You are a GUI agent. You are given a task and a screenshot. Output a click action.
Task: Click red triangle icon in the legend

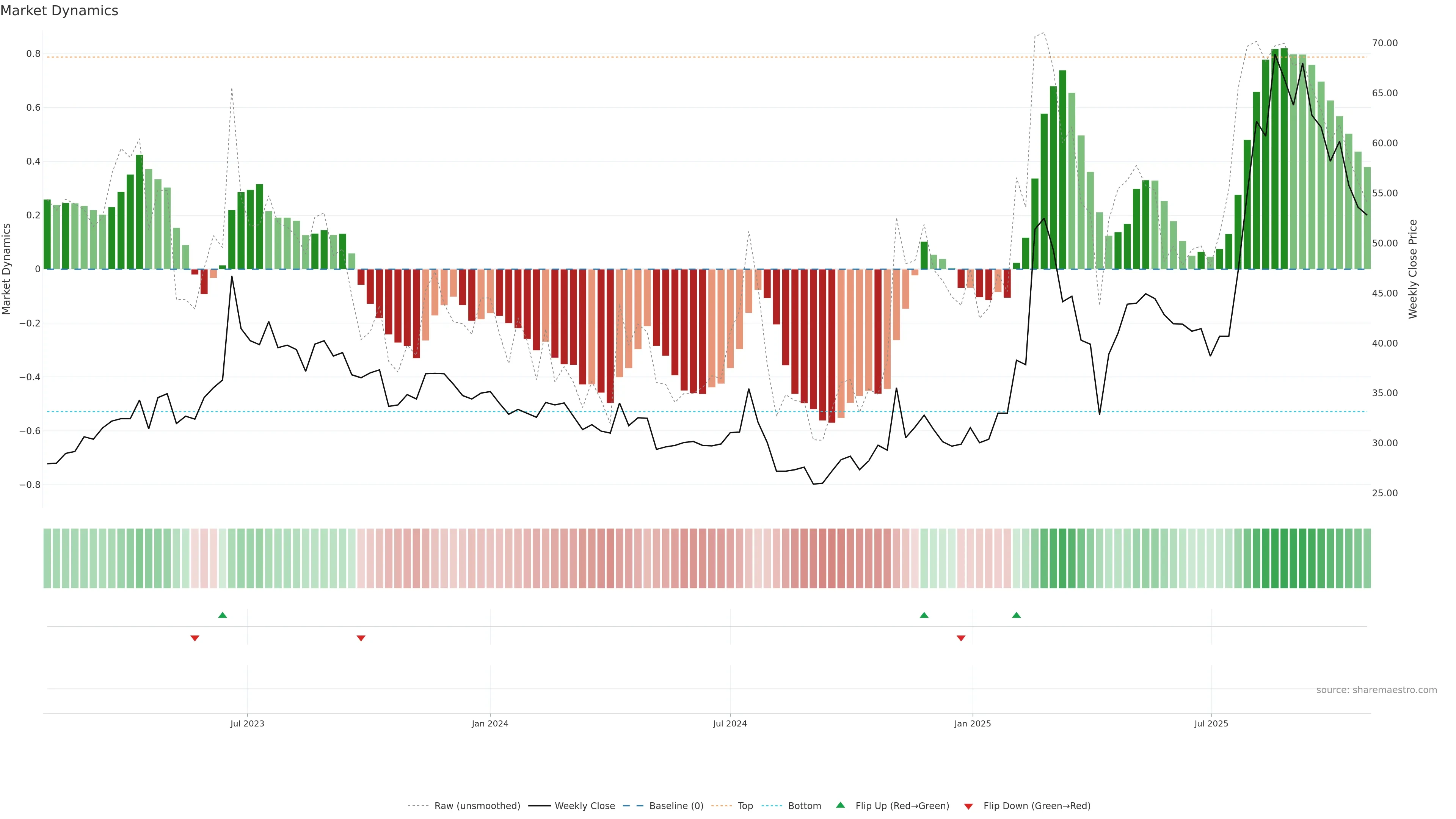pyautogui.click(x=968, y=806)
